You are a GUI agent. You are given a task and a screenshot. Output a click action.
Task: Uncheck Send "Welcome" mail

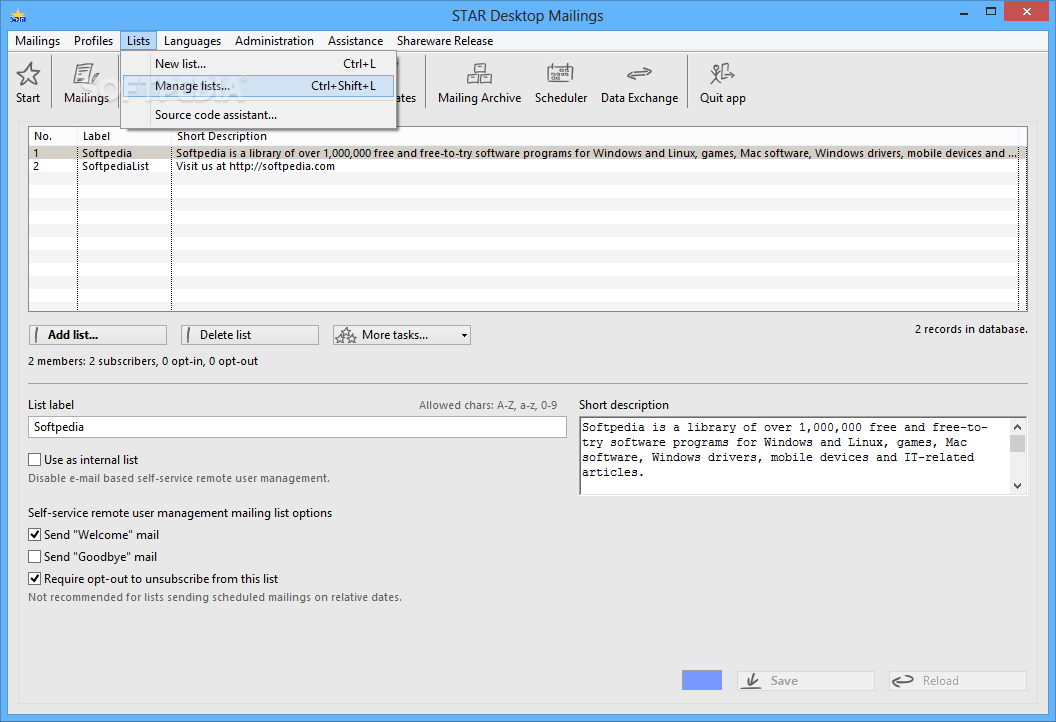tap(34, 535)
